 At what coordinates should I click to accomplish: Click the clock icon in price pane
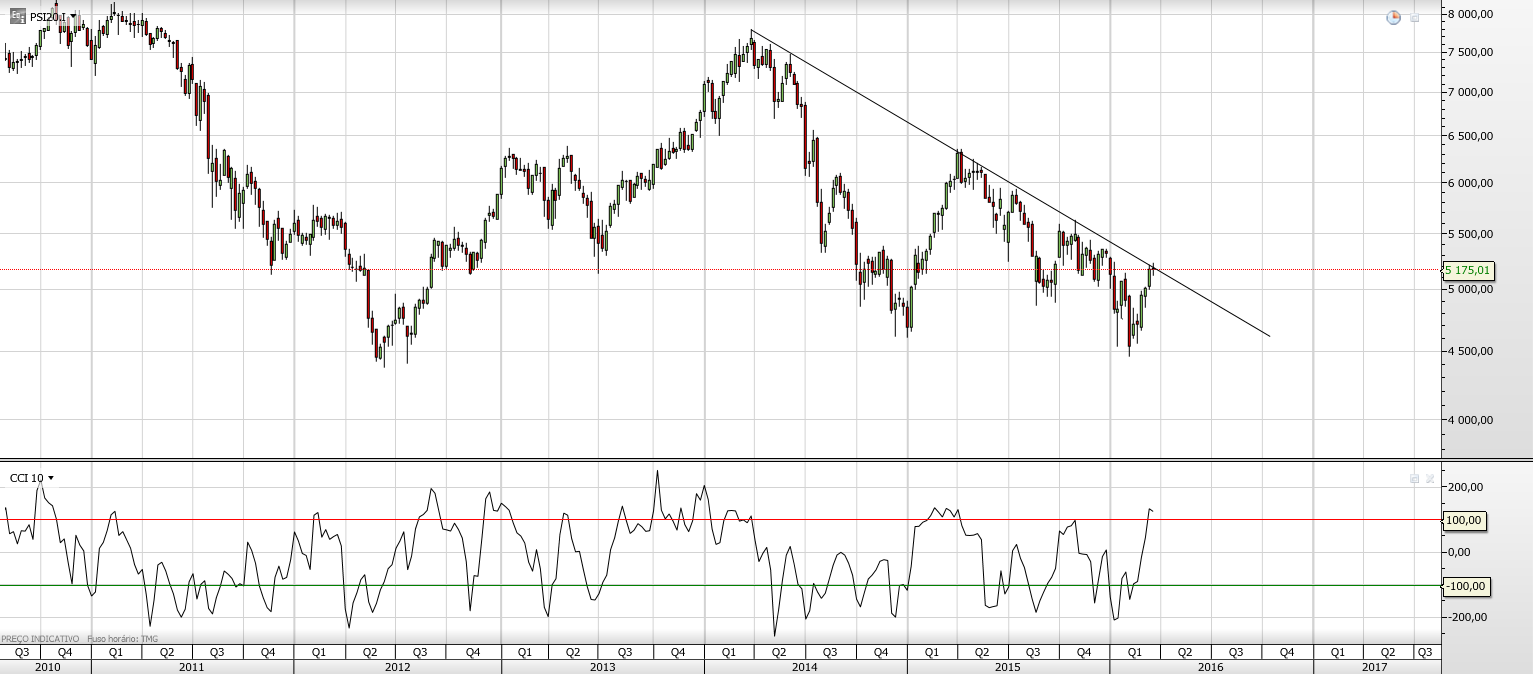(1394, 18)
